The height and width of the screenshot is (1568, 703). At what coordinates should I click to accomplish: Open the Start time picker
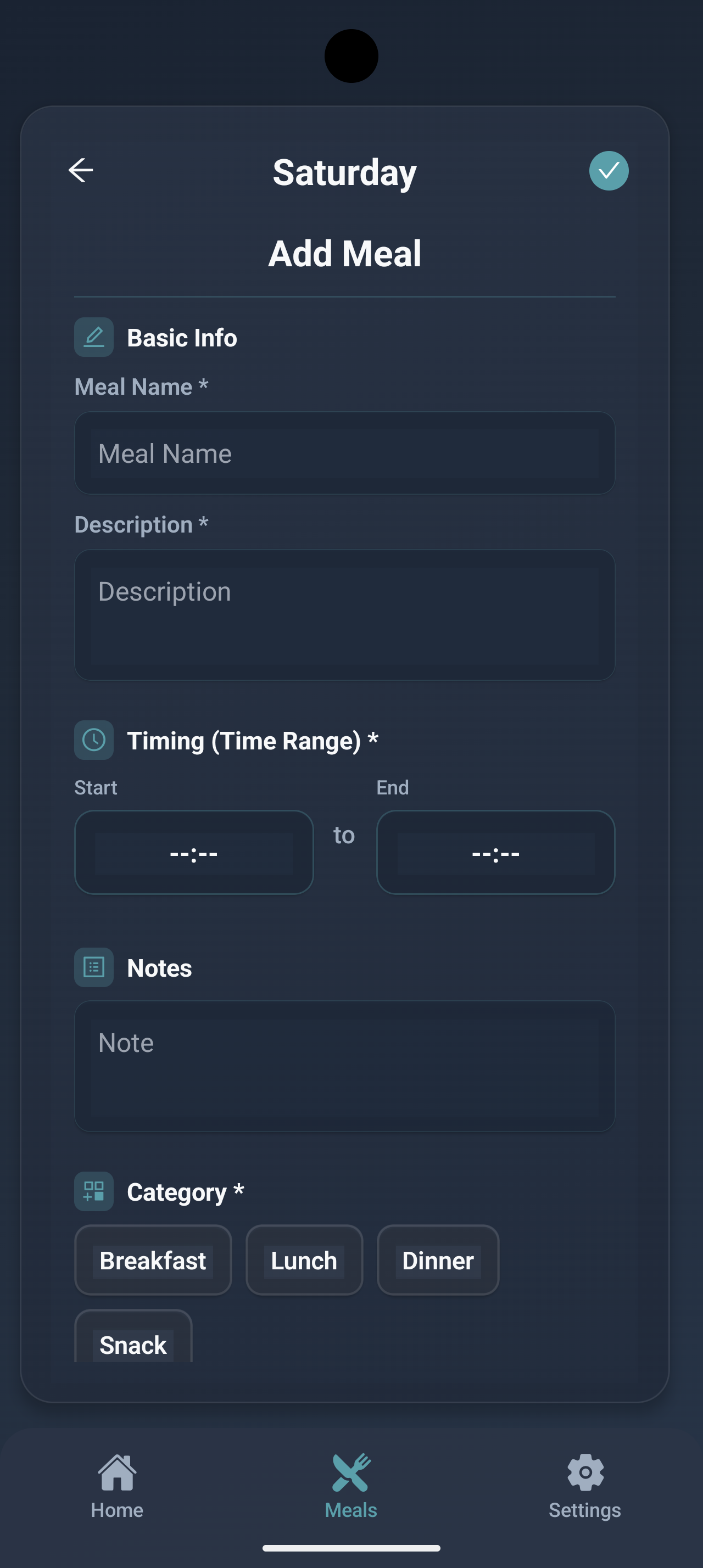pyautogui.click(x=193, y=853)
